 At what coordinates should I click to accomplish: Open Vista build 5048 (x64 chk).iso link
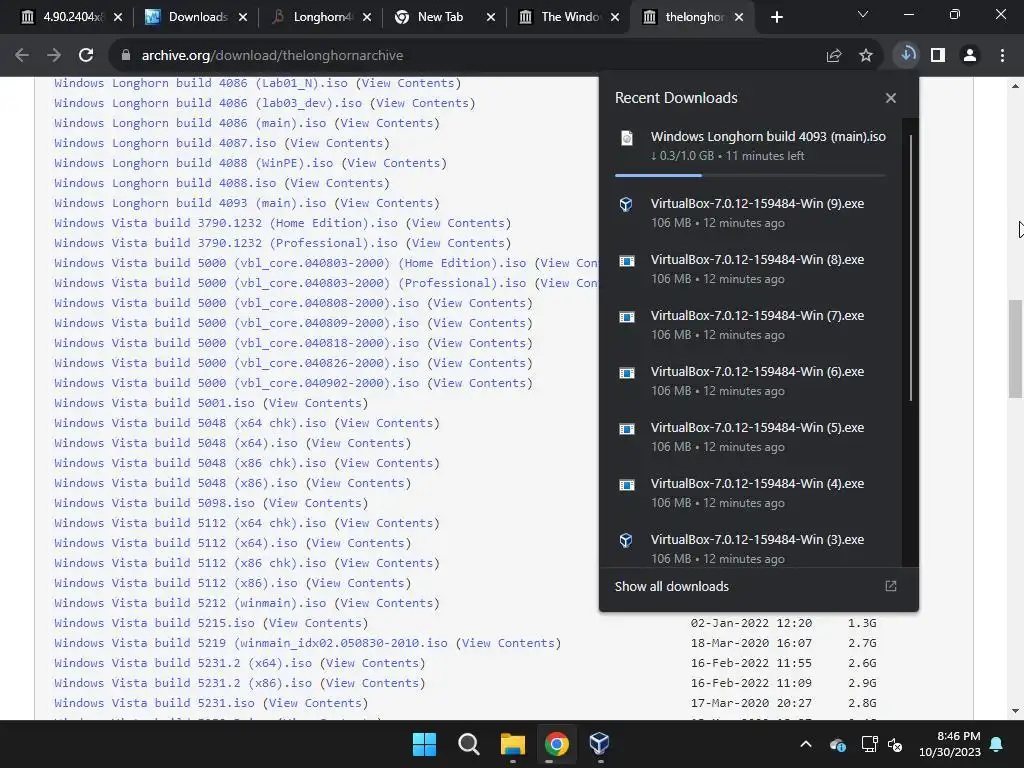point(190,423)
